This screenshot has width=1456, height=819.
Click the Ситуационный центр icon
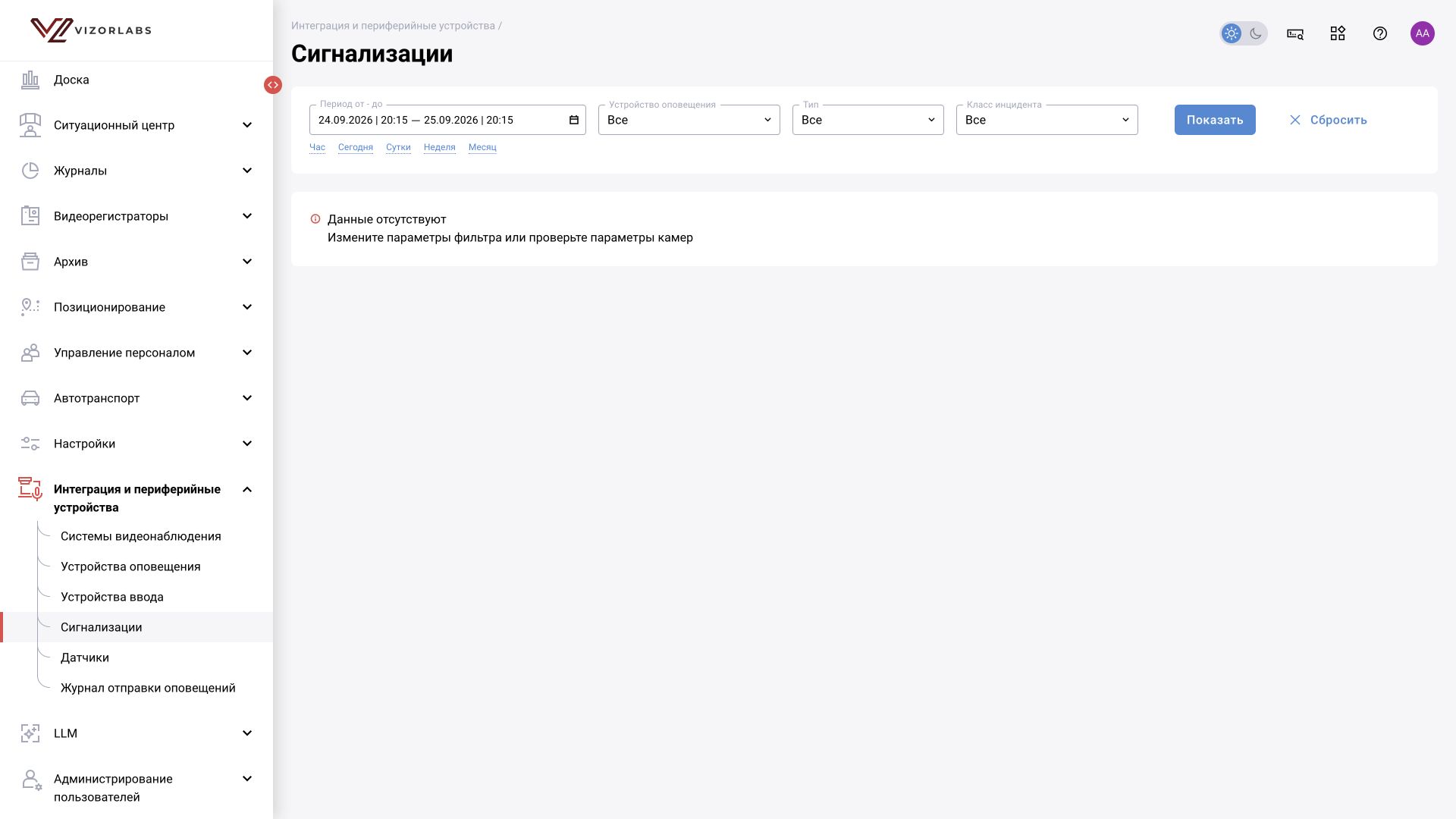30,125
